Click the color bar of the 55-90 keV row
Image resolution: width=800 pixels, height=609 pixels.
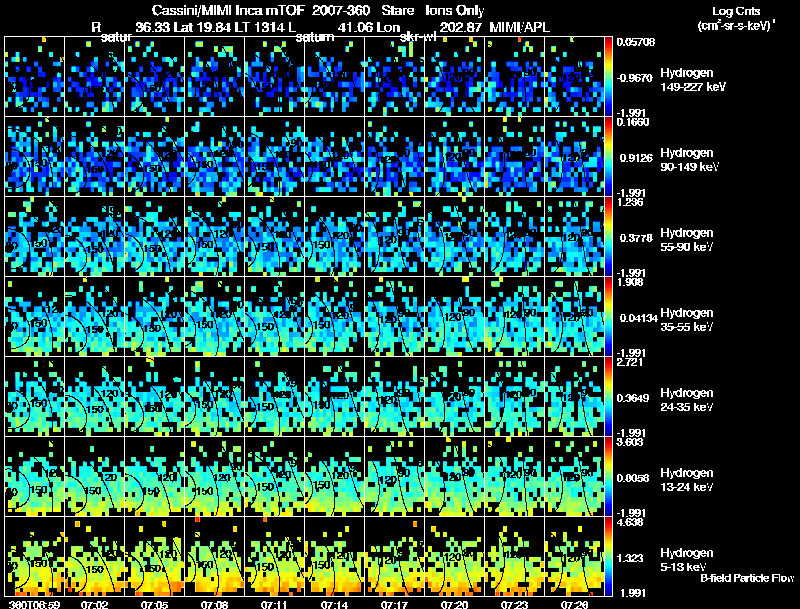point(608,236)
